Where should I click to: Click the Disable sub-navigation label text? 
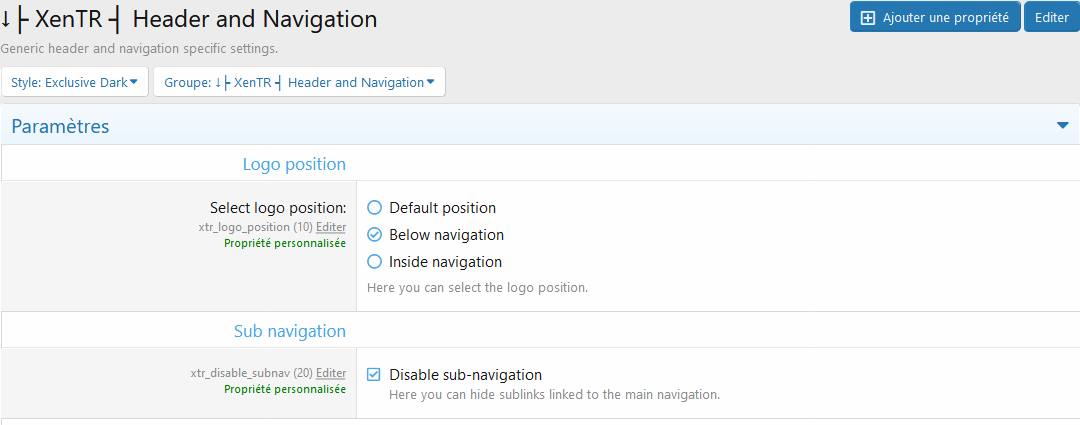point(466,375)
